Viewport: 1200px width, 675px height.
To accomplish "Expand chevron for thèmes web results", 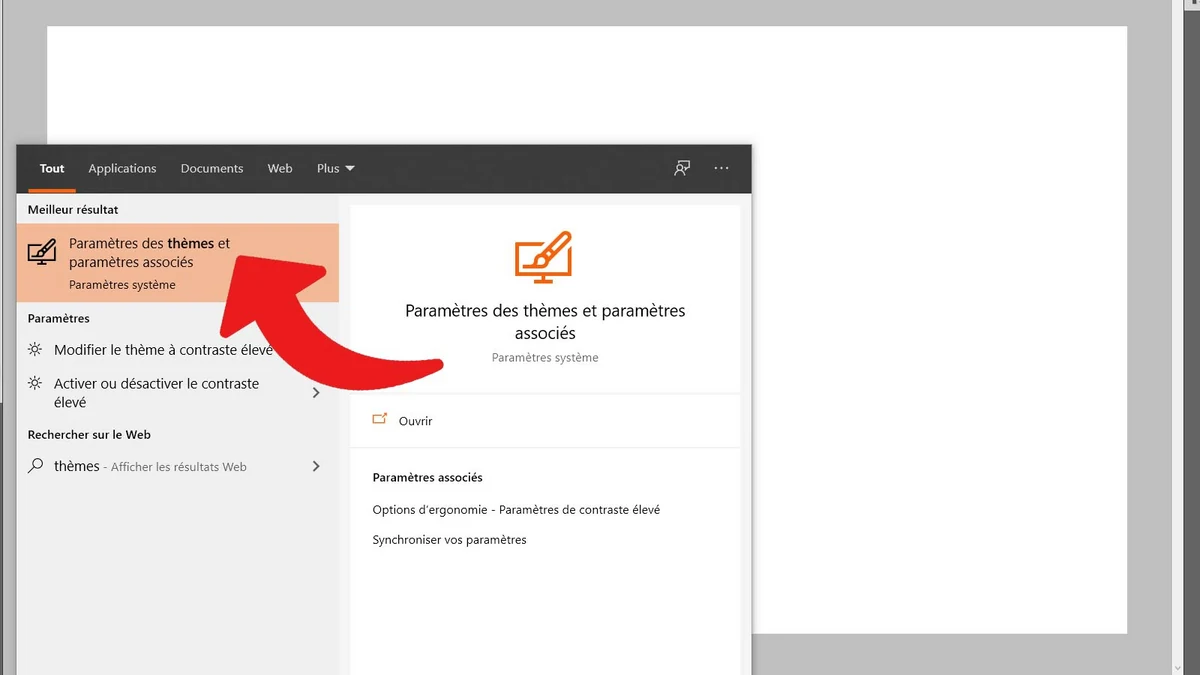I will point(316,466).
